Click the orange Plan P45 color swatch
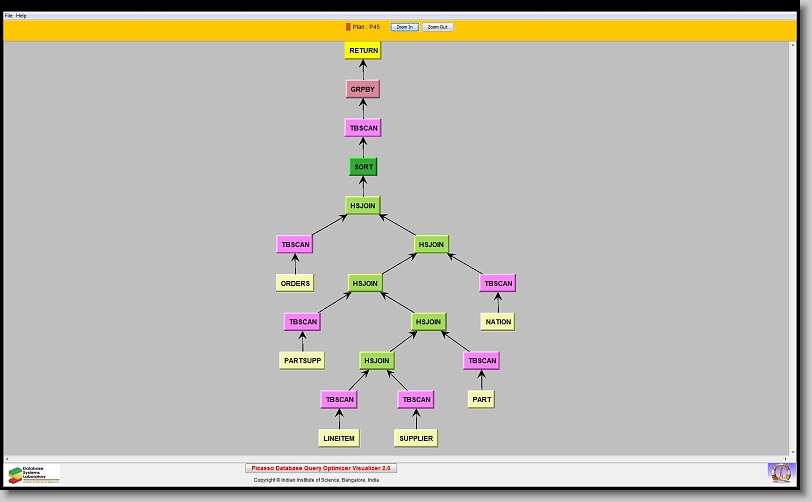This screenshot has height=502, width=812. 348,27
